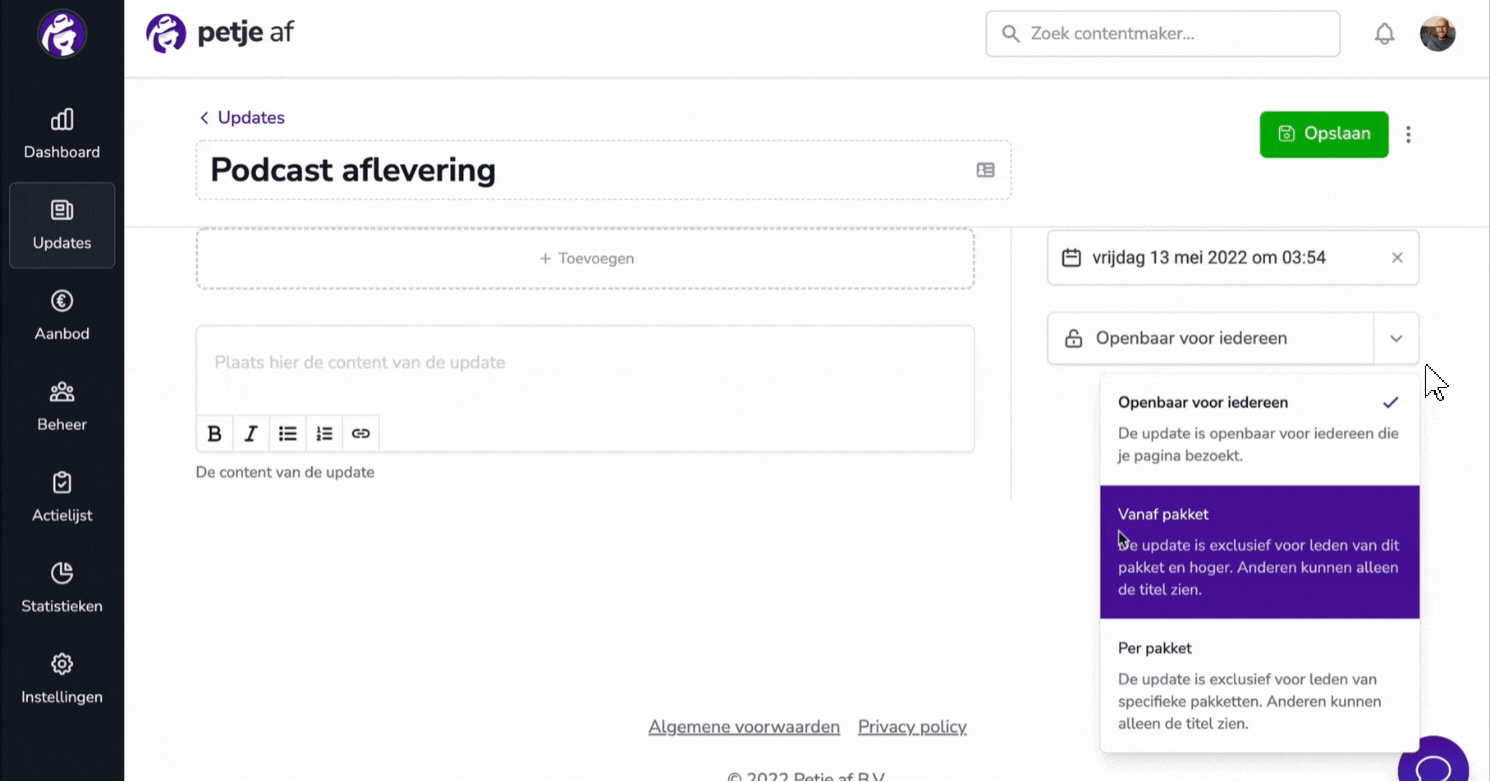Toggle bold formatting

(x=214, y=433)
